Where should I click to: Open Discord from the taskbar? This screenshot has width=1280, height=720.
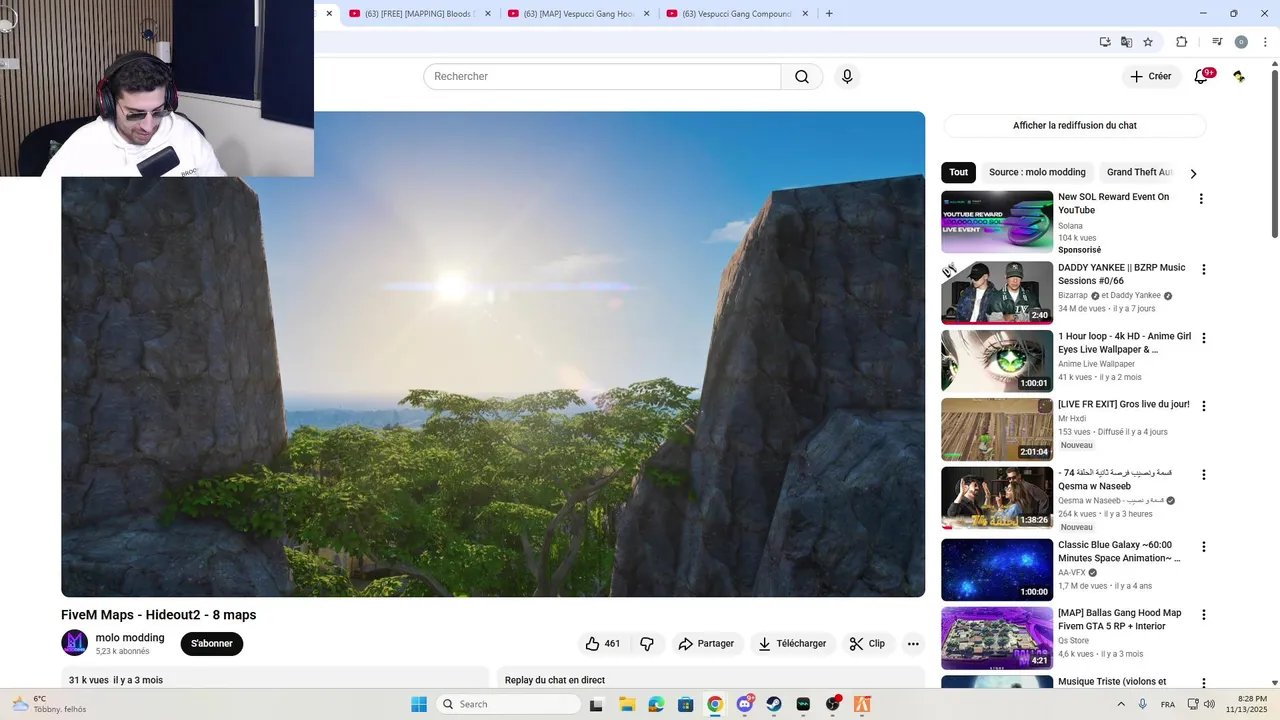[x=745, y=704]
